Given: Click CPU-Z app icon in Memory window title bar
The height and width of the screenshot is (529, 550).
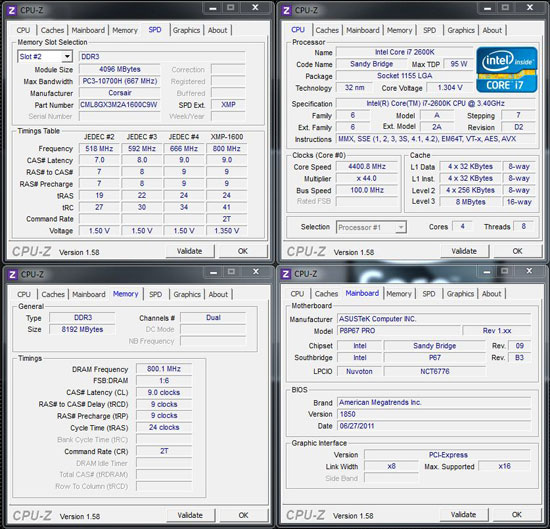Looking at the screenshot, I should (x=12, y=274).
